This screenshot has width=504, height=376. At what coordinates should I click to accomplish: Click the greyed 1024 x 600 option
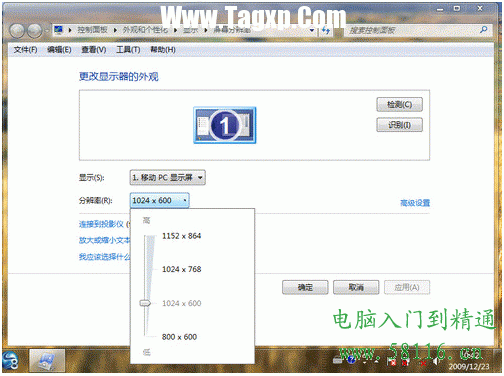[182, 303]
